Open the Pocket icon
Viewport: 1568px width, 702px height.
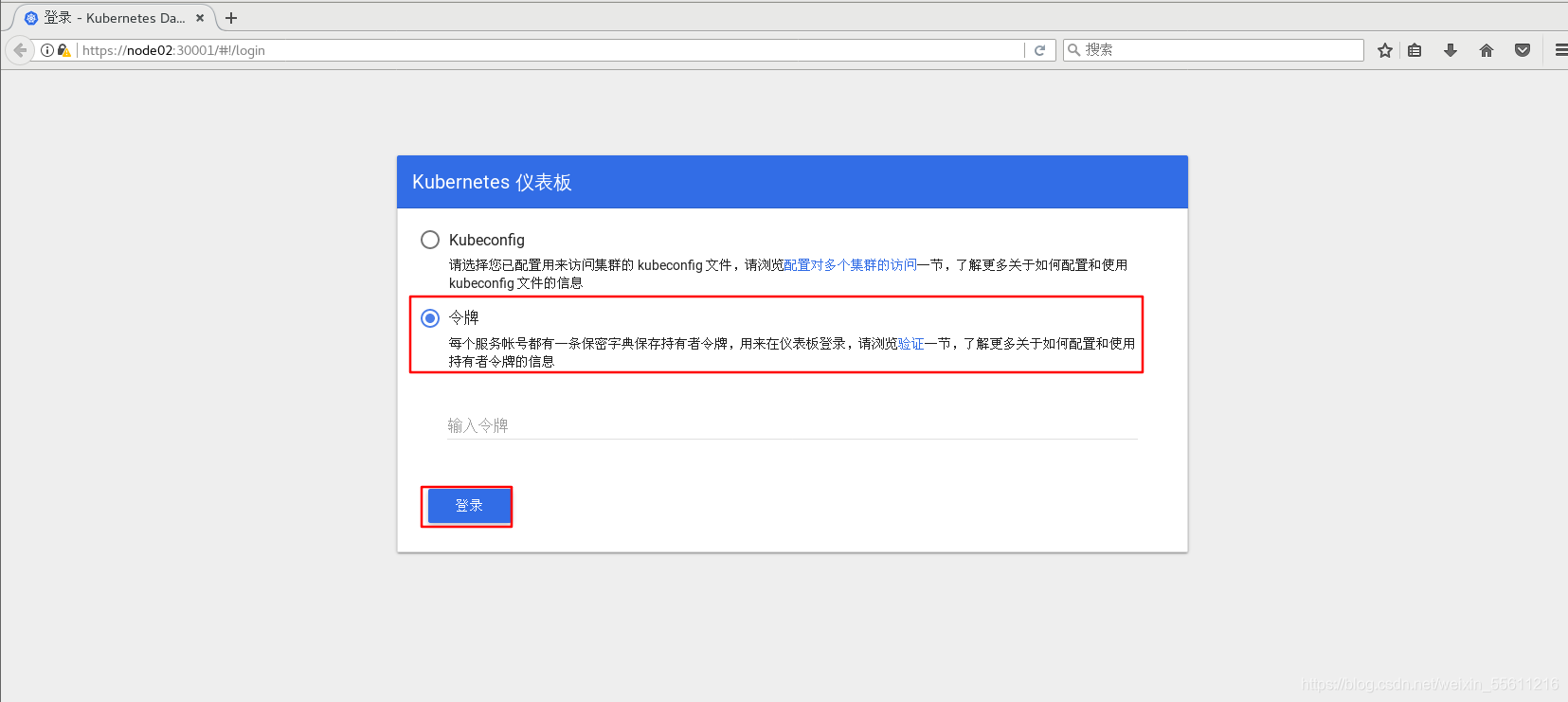click(x=1523, y=50)
